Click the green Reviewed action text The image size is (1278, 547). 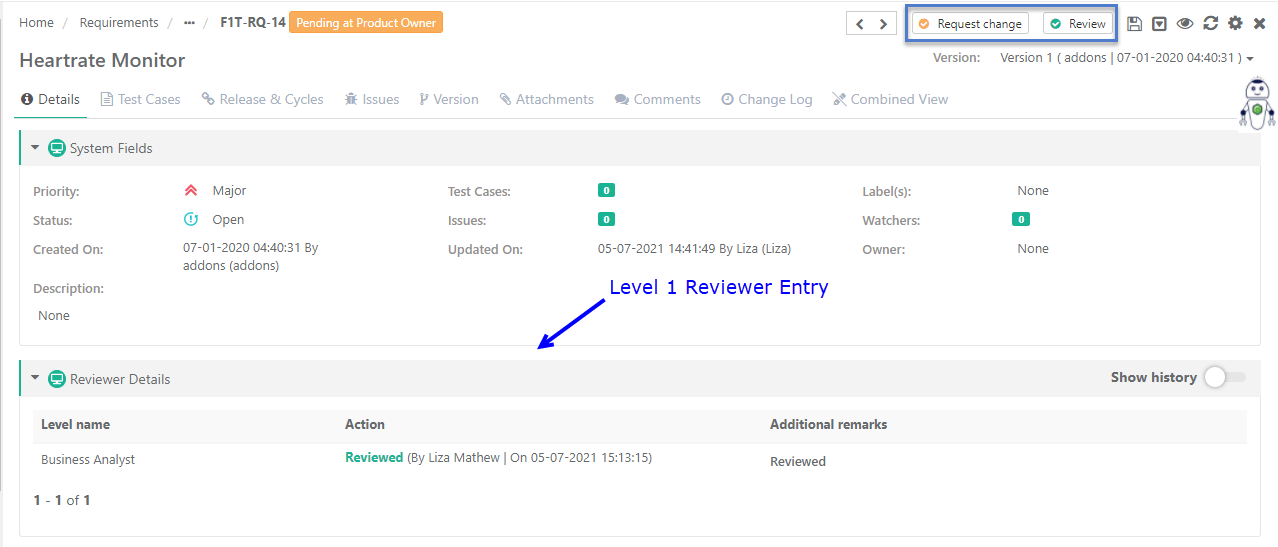374,457
